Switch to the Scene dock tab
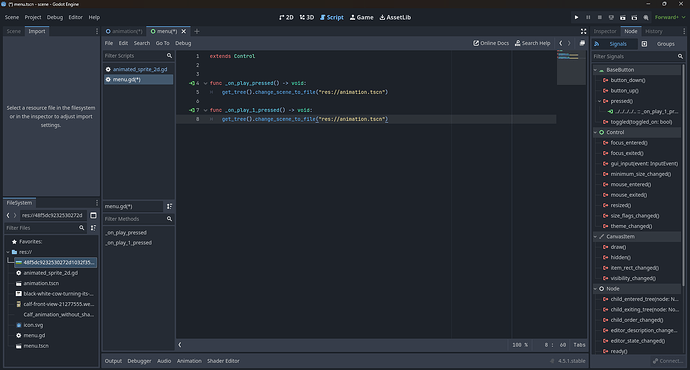The image size is (690, 370). [14, 31]
